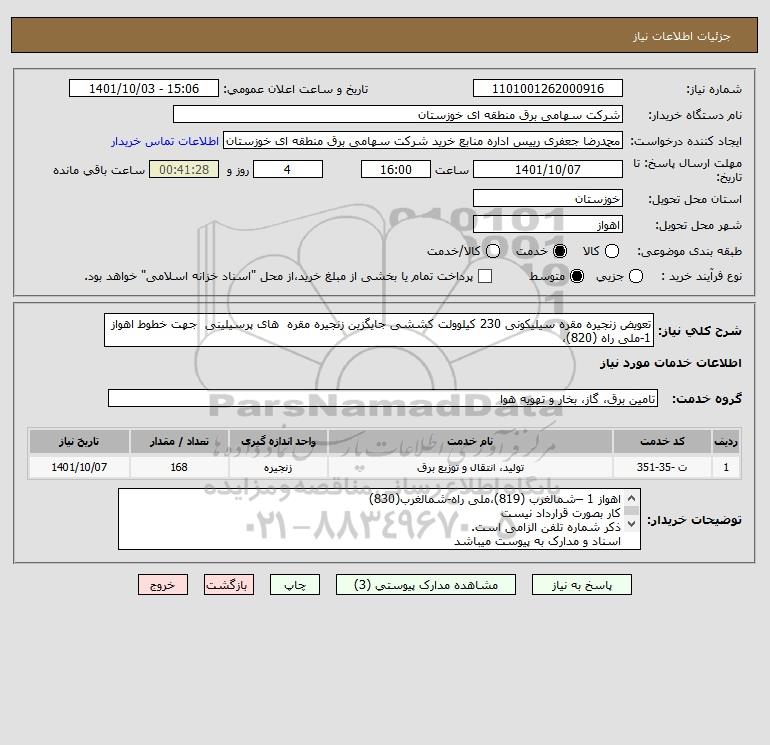The image size is (770, 745).
Task: Click the unit cell زنجیره
Action: pyautogui.click(x=278, y=467)
